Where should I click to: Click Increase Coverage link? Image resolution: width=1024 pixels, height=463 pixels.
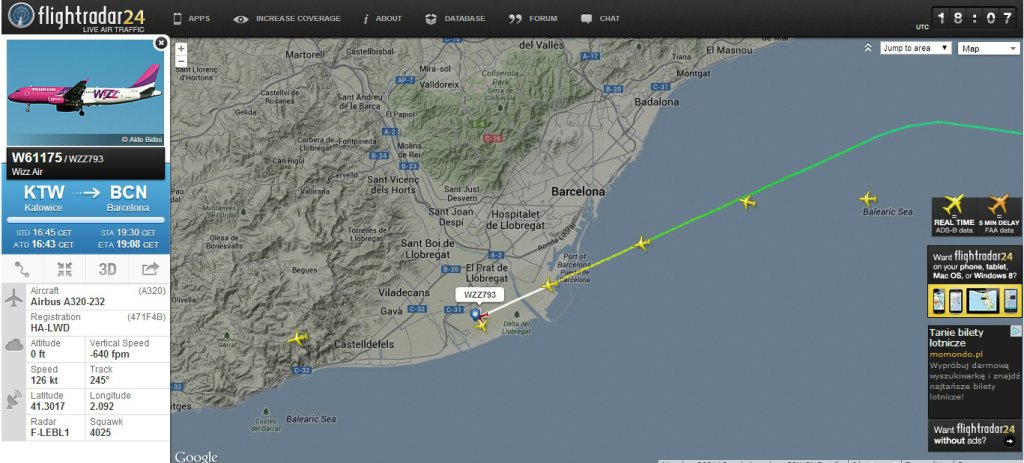click(x=287, y=18)
